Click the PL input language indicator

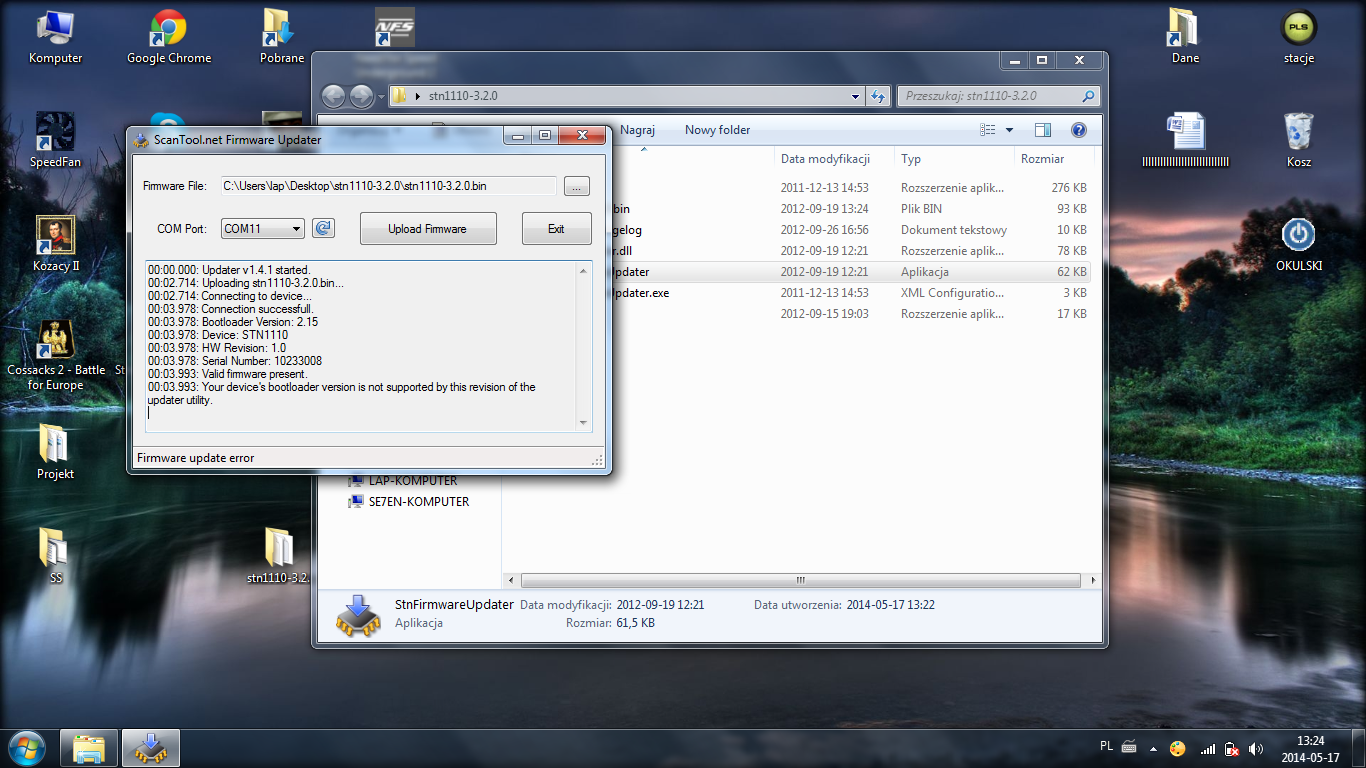click(x=1106, y=746)
